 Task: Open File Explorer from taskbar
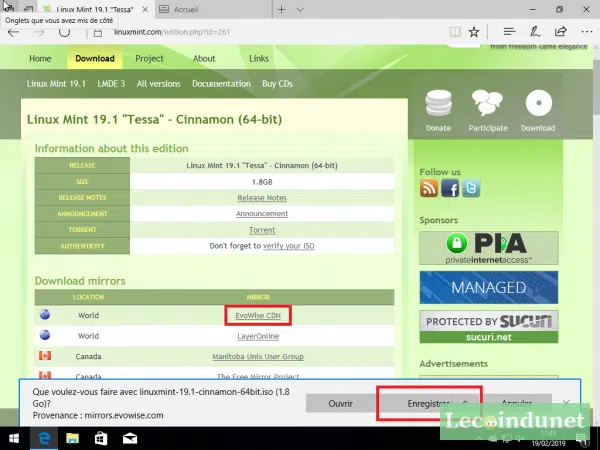[72, 439]
